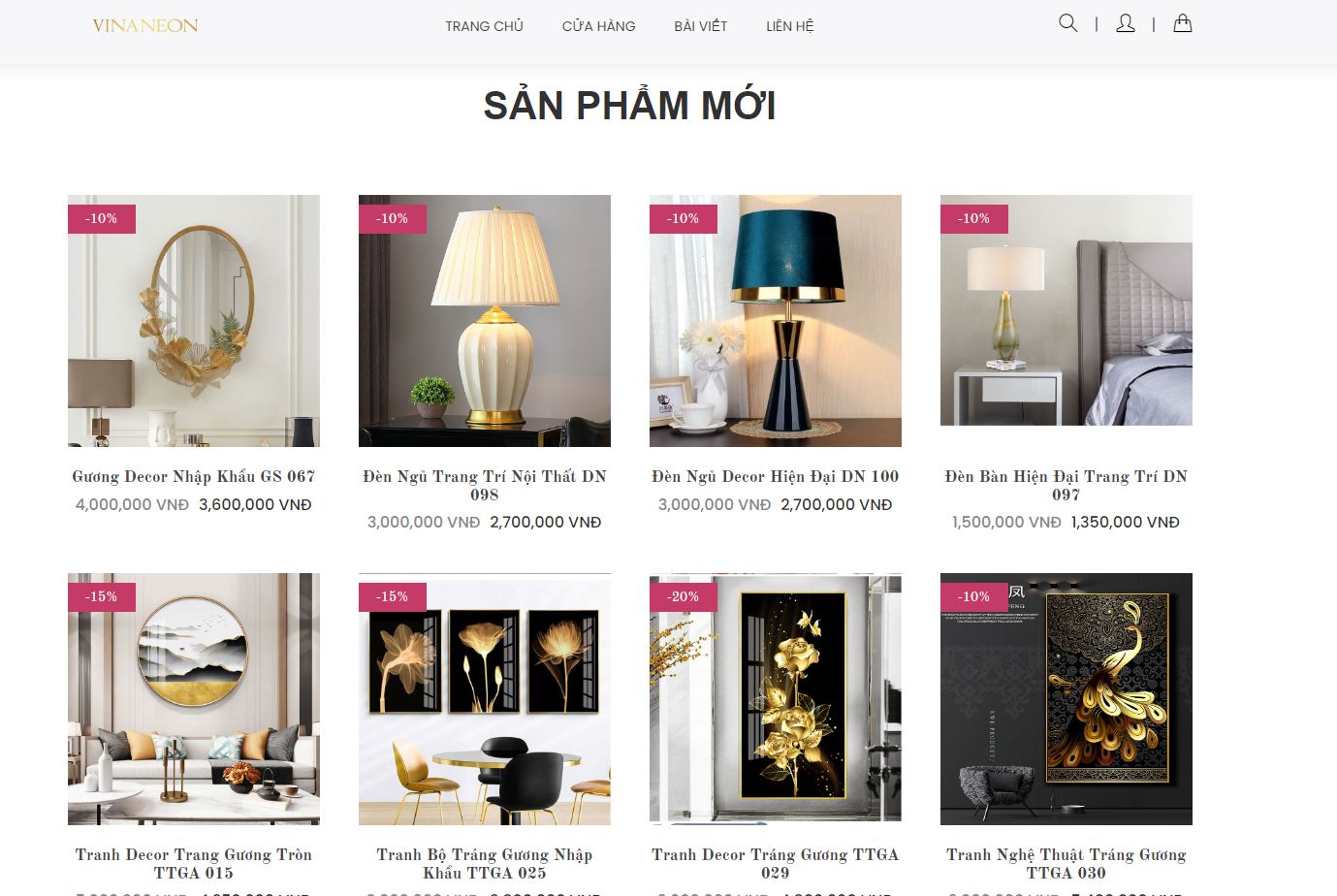Open the LIÊN HỆ menu item

(x=789, y=26)
